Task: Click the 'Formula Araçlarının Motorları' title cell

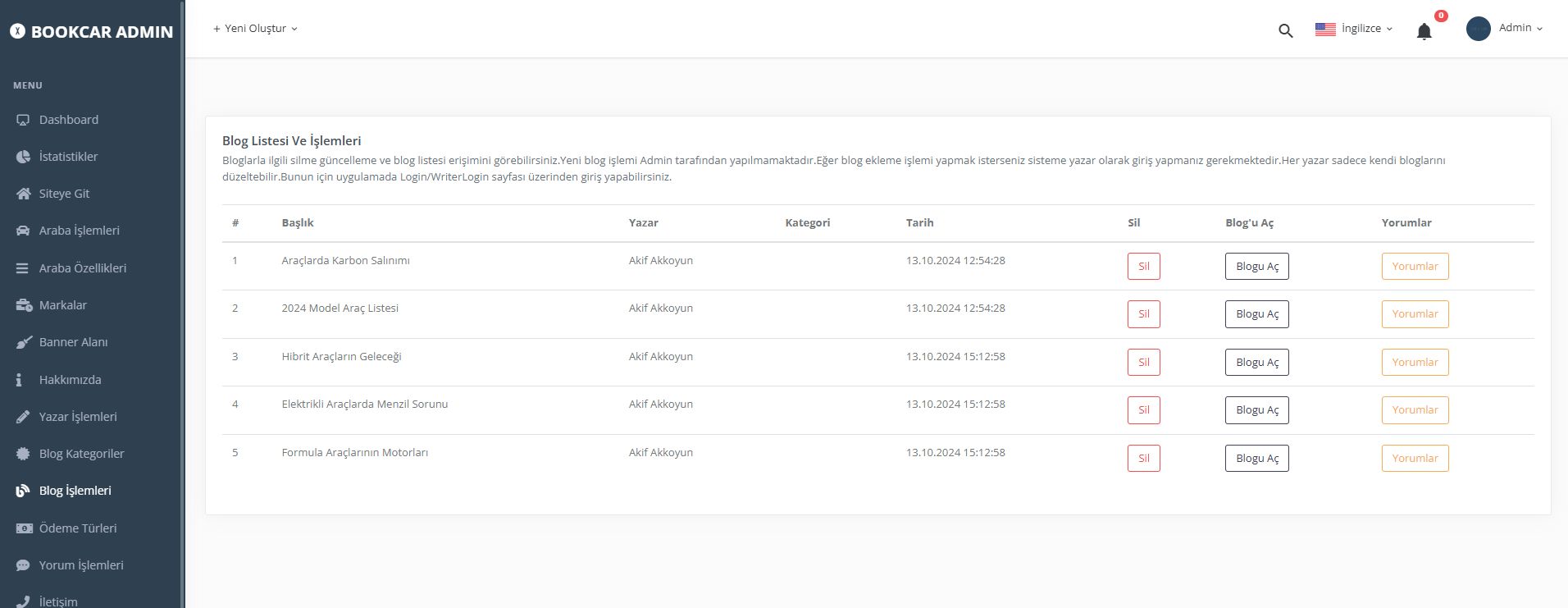Action: point(354,453)
